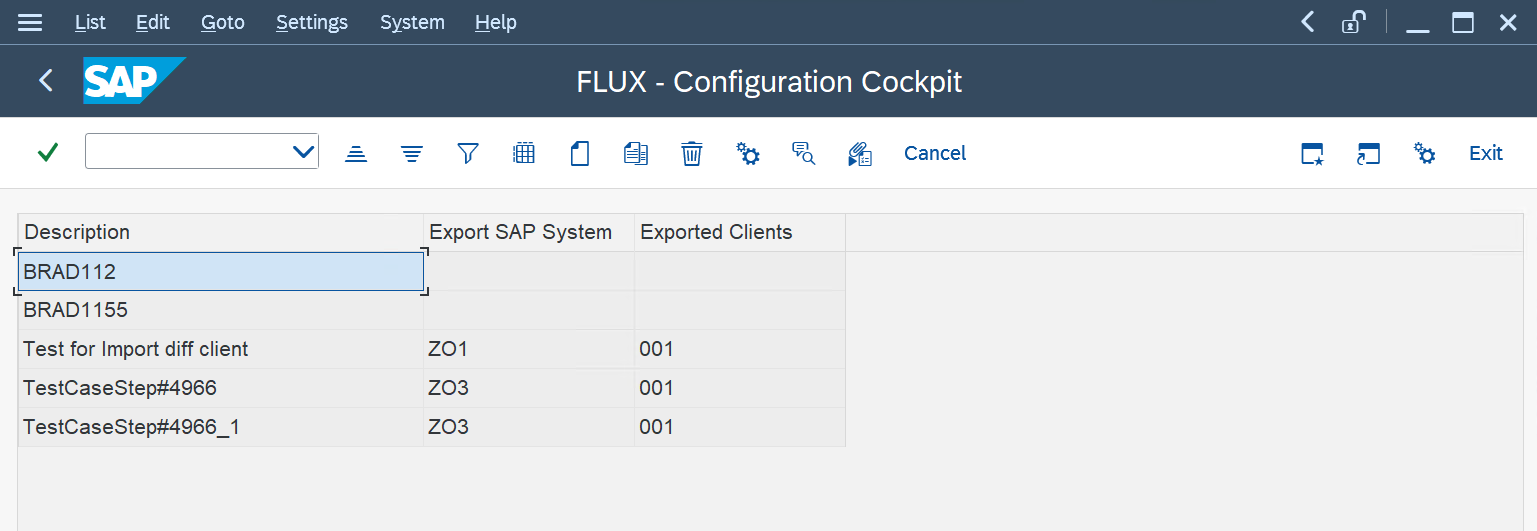The image size is (1537, 531).
Task: Open the hamburger menu at top left
Action: 30,22
